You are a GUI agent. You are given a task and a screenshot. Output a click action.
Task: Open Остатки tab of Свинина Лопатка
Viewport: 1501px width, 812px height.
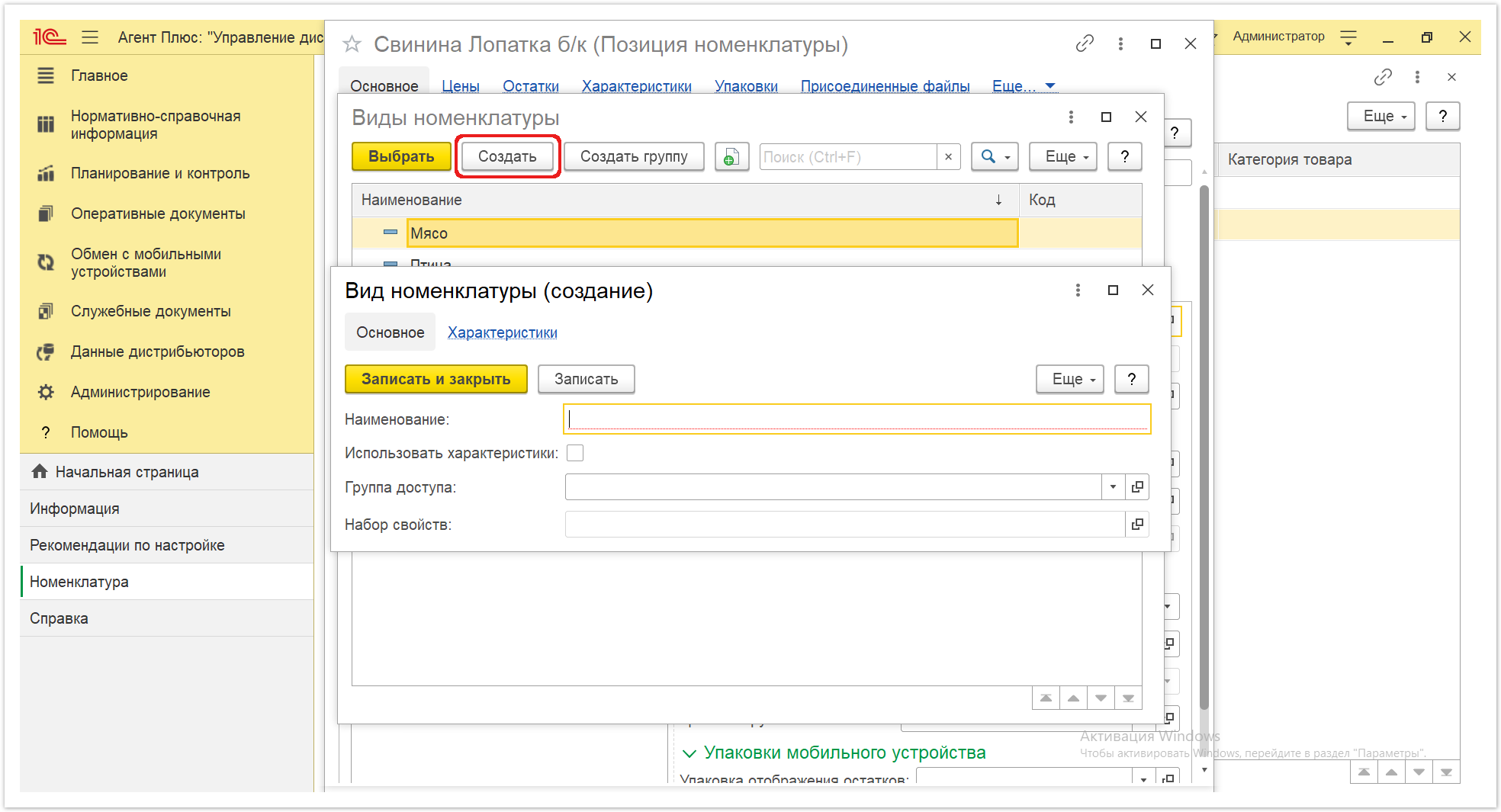[x=530, y=86]
